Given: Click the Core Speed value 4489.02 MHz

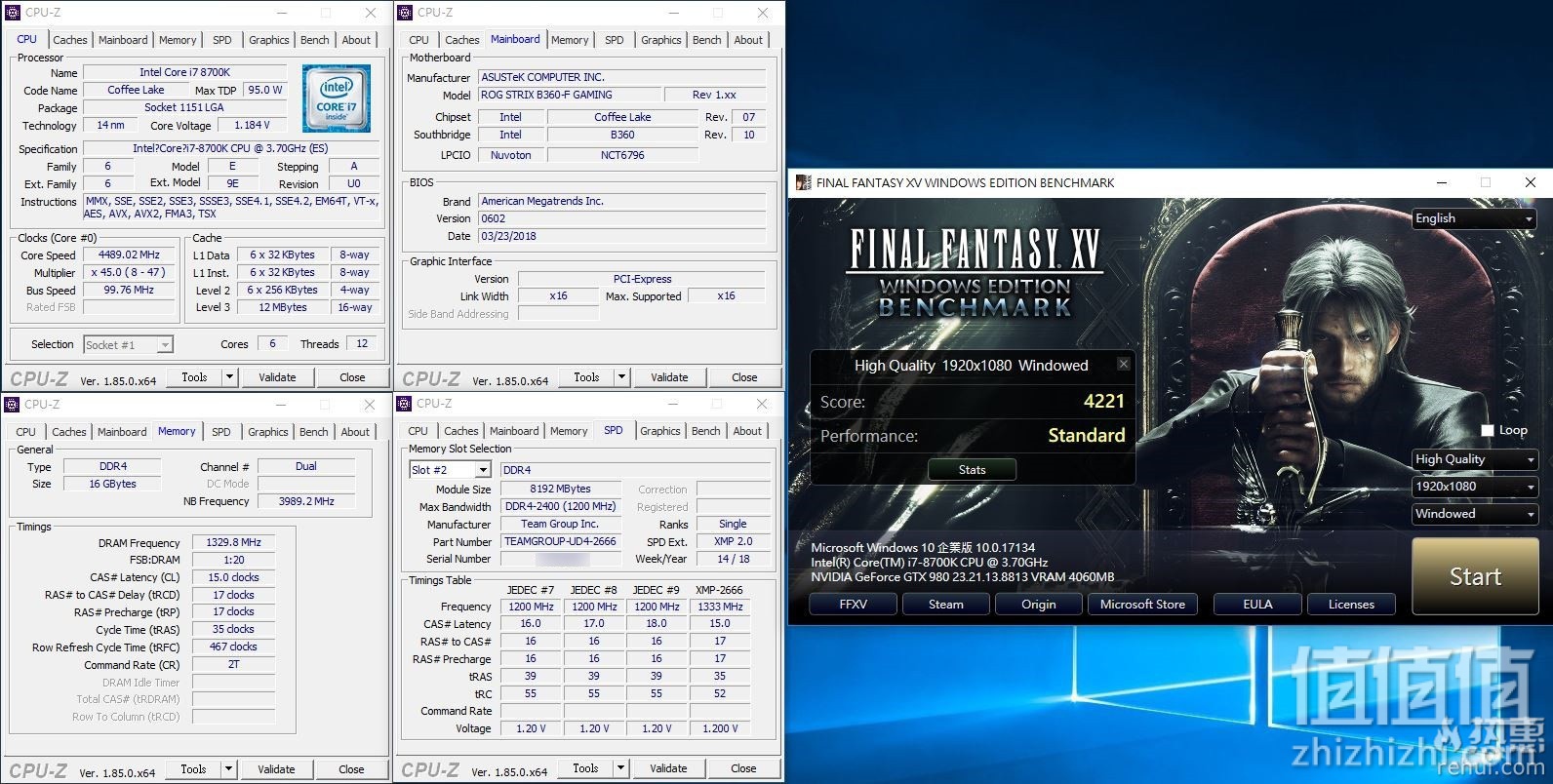Looking at the screenshot, I should click(x=129, y=255).
